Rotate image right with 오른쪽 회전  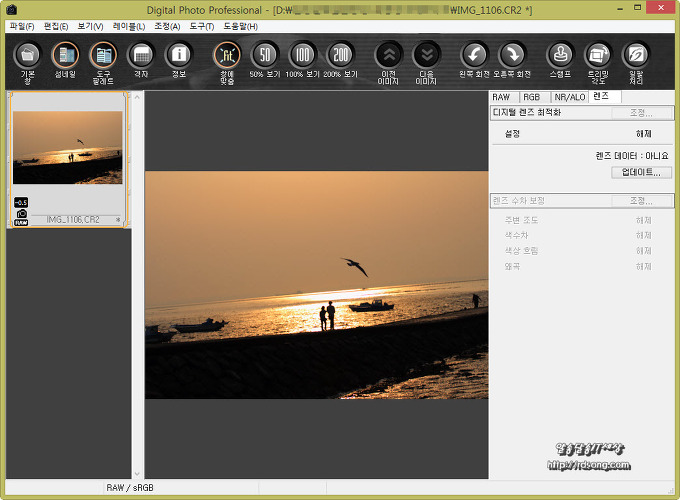(511, 56)
